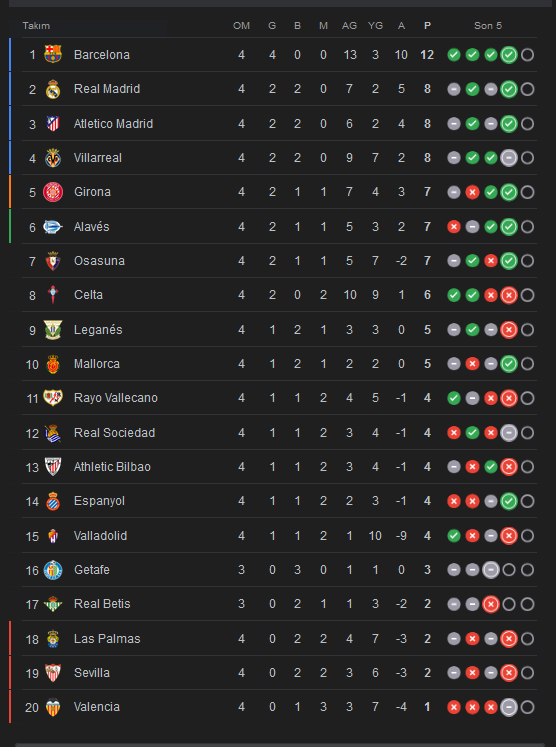556x747 pixels.
Task: Click Mallorca's highlighted latest win indicator
Action: pos(509,363)
